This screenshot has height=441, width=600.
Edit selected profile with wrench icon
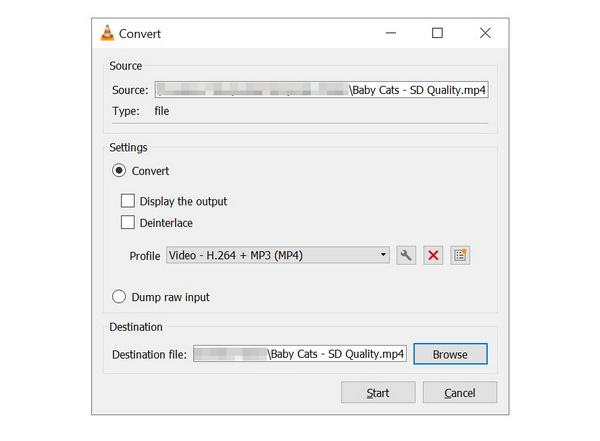tap(406, 255)
